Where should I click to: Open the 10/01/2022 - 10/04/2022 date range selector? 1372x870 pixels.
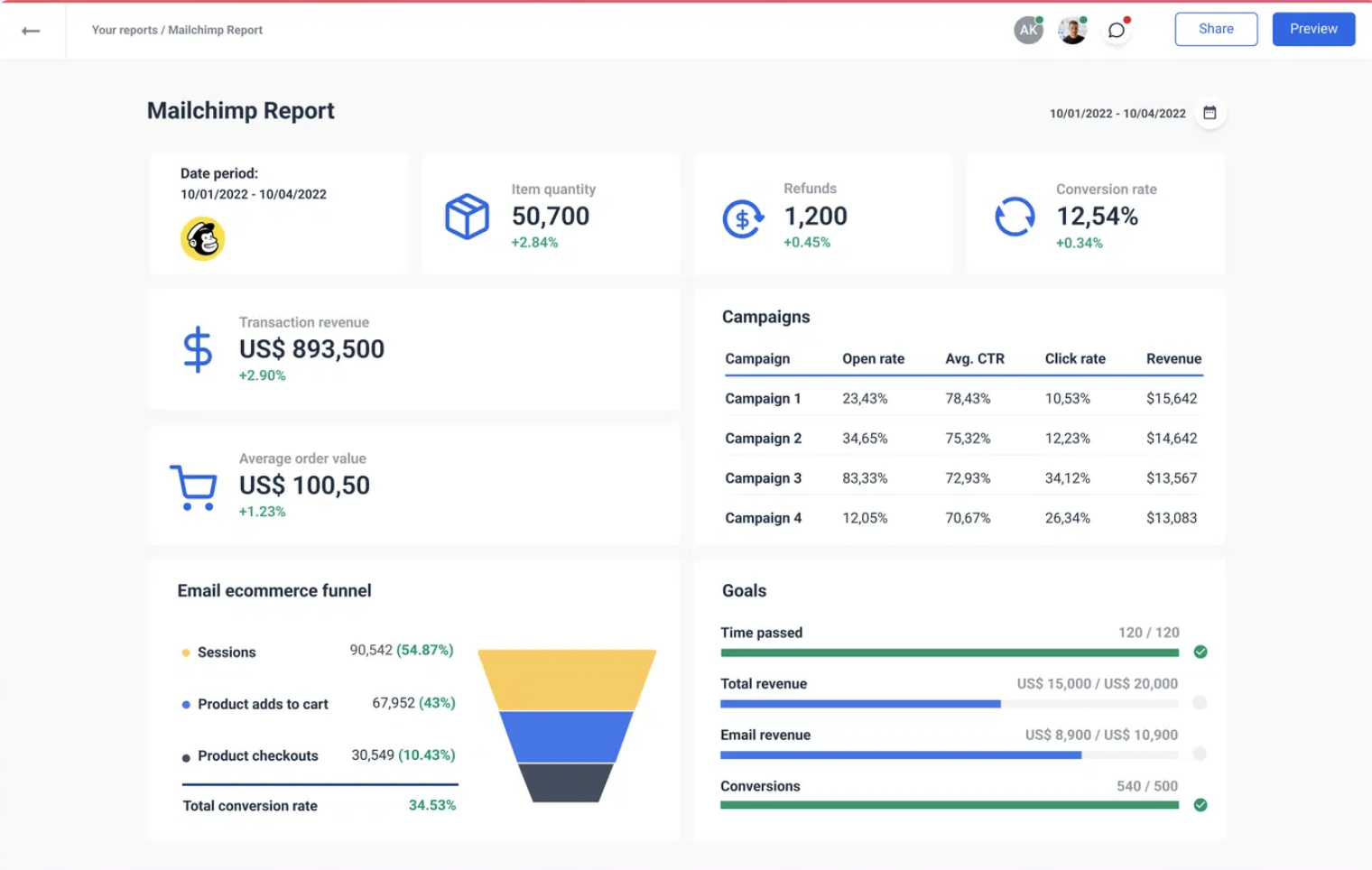(x=1117, y=114)
